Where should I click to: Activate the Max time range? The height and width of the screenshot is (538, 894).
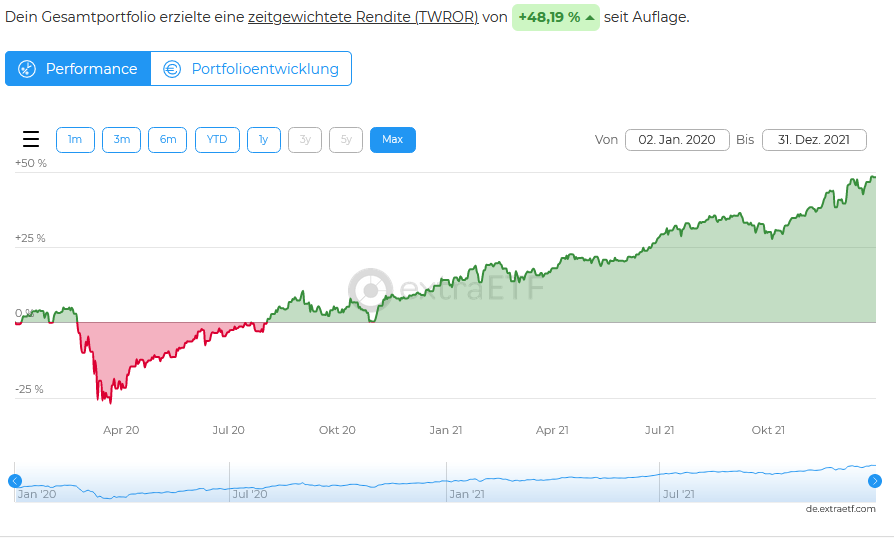tap(392, 140)
